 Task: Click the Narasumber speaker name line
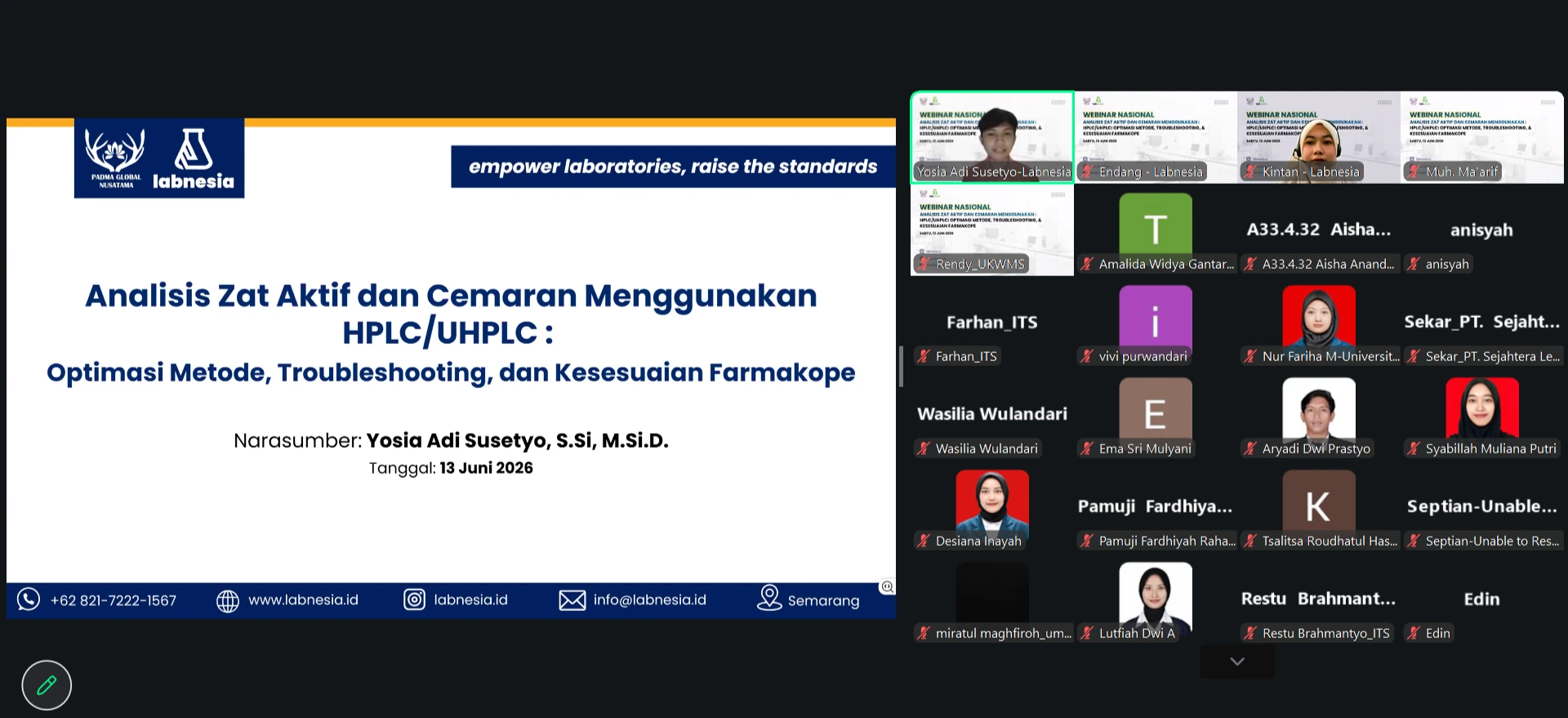451,441
